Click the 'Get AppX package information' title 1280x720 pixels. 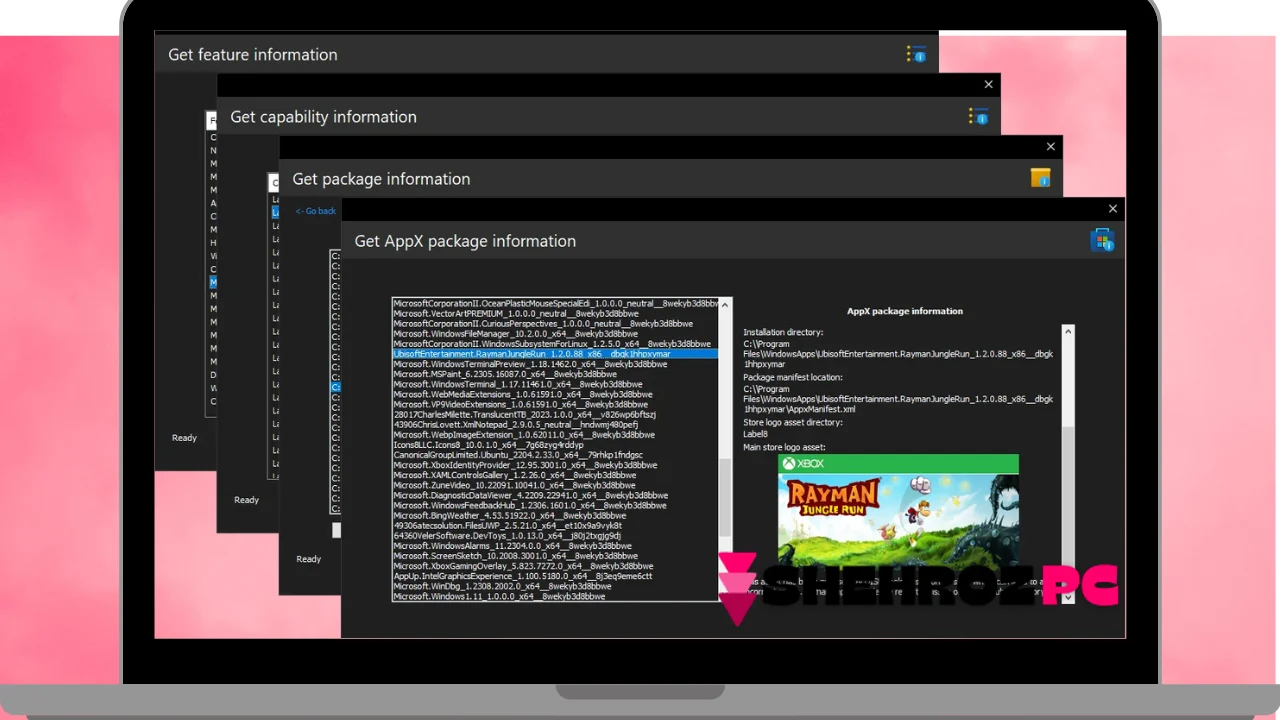pyautogui.click(x=465, y=241)
